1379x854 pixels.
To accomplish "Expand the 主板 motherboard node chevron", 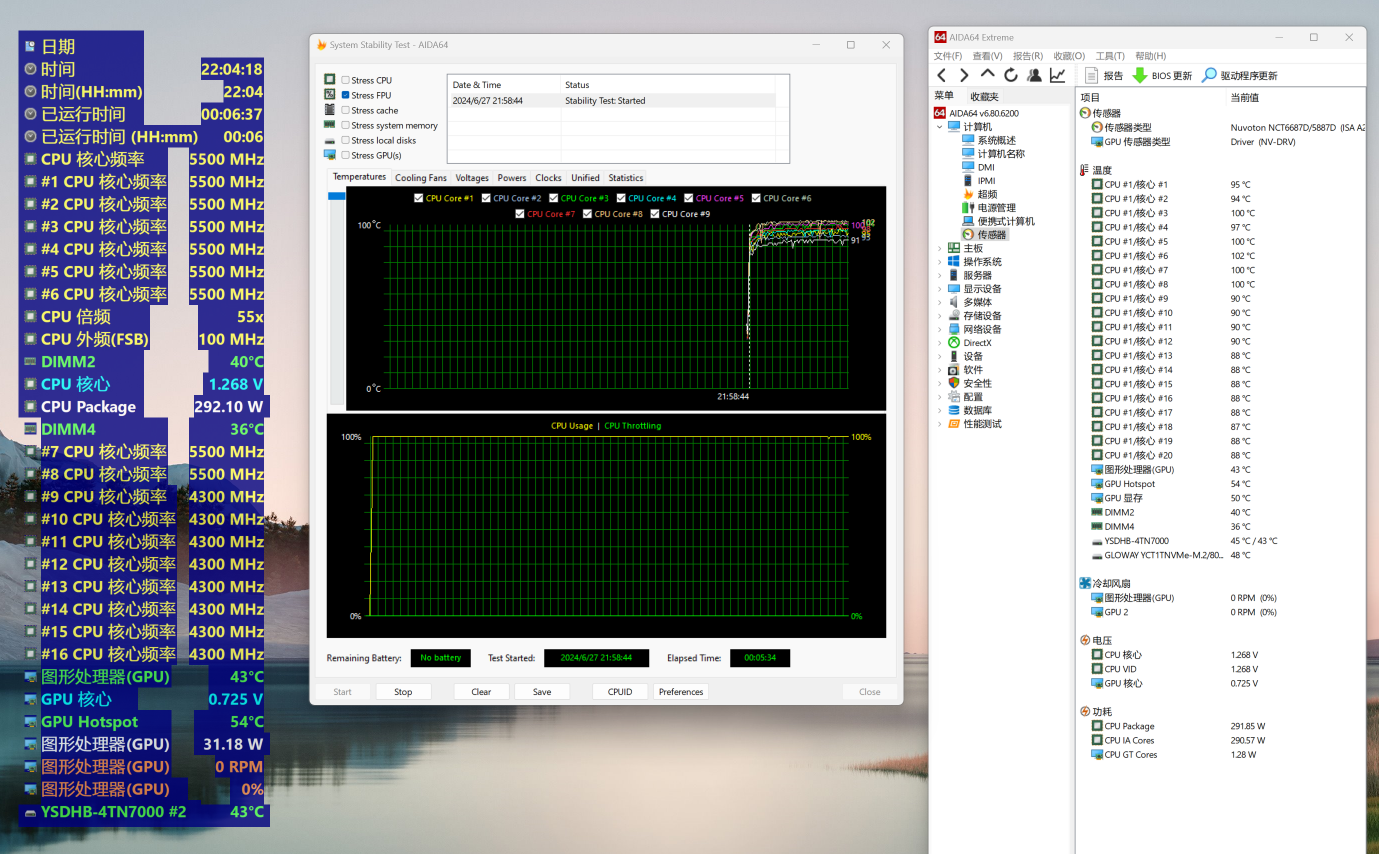I will [x=939, y=248].
